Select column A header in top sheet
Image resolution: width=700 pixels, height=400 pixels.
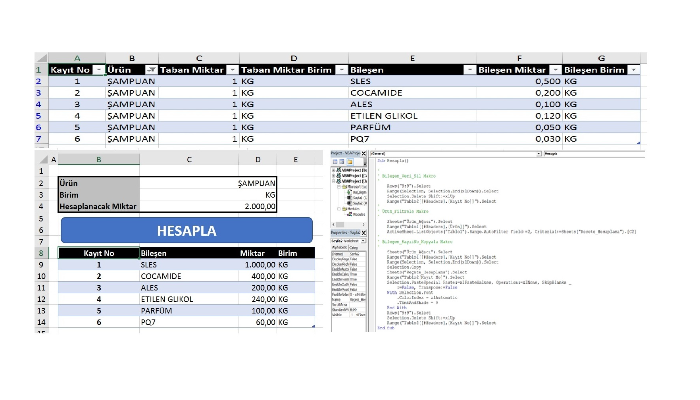coord(77,58)
